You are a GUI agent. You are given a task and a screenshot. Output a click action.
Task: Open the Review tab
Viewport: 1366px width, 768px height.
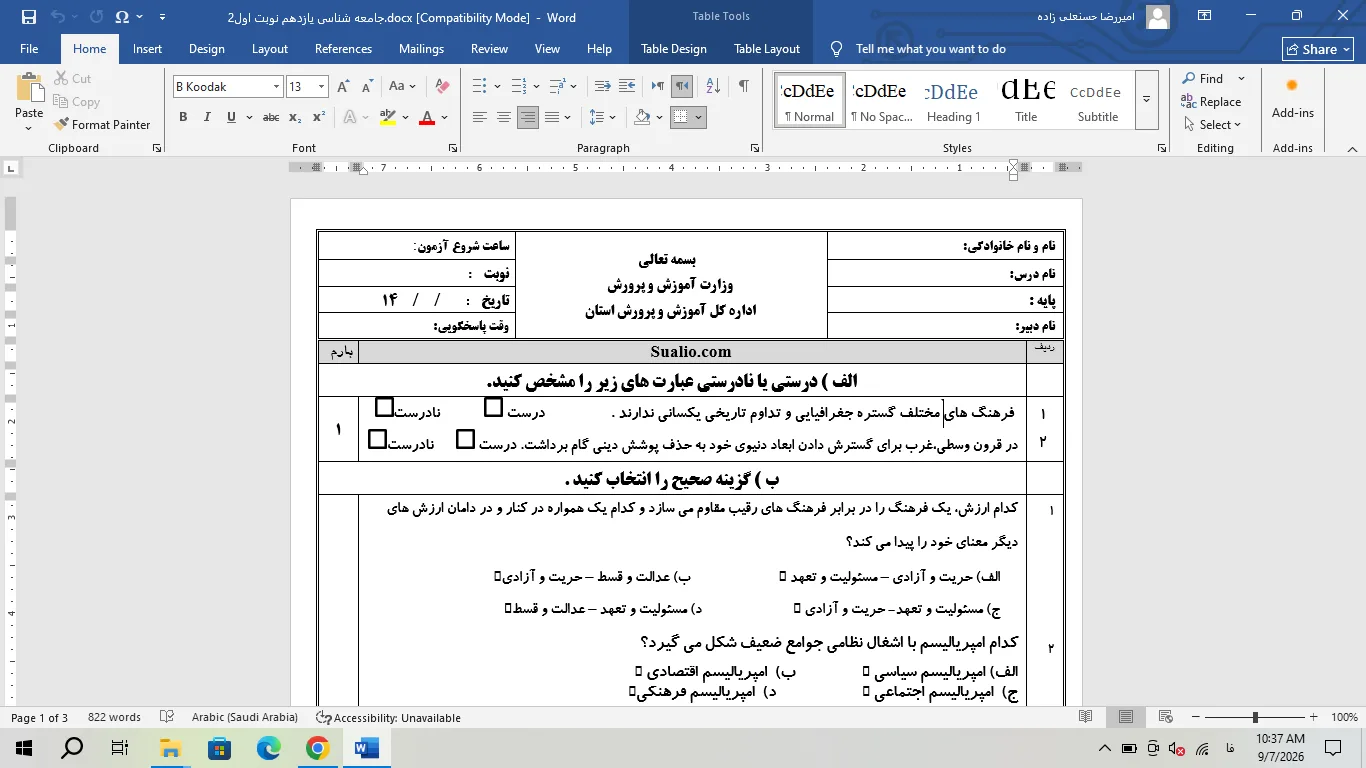coord(489,49)
